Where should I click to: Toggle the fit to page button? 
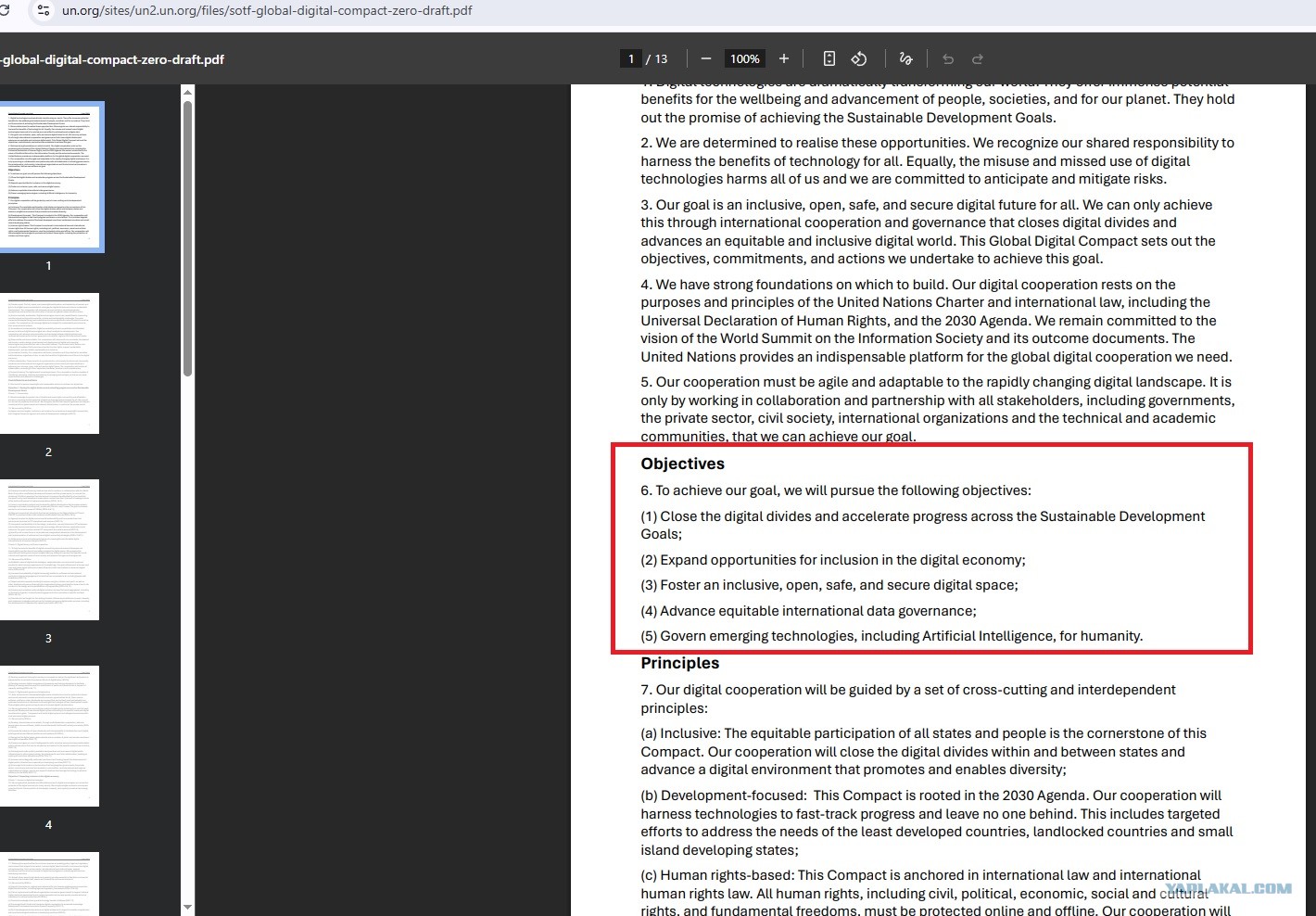tap(829, 58)
